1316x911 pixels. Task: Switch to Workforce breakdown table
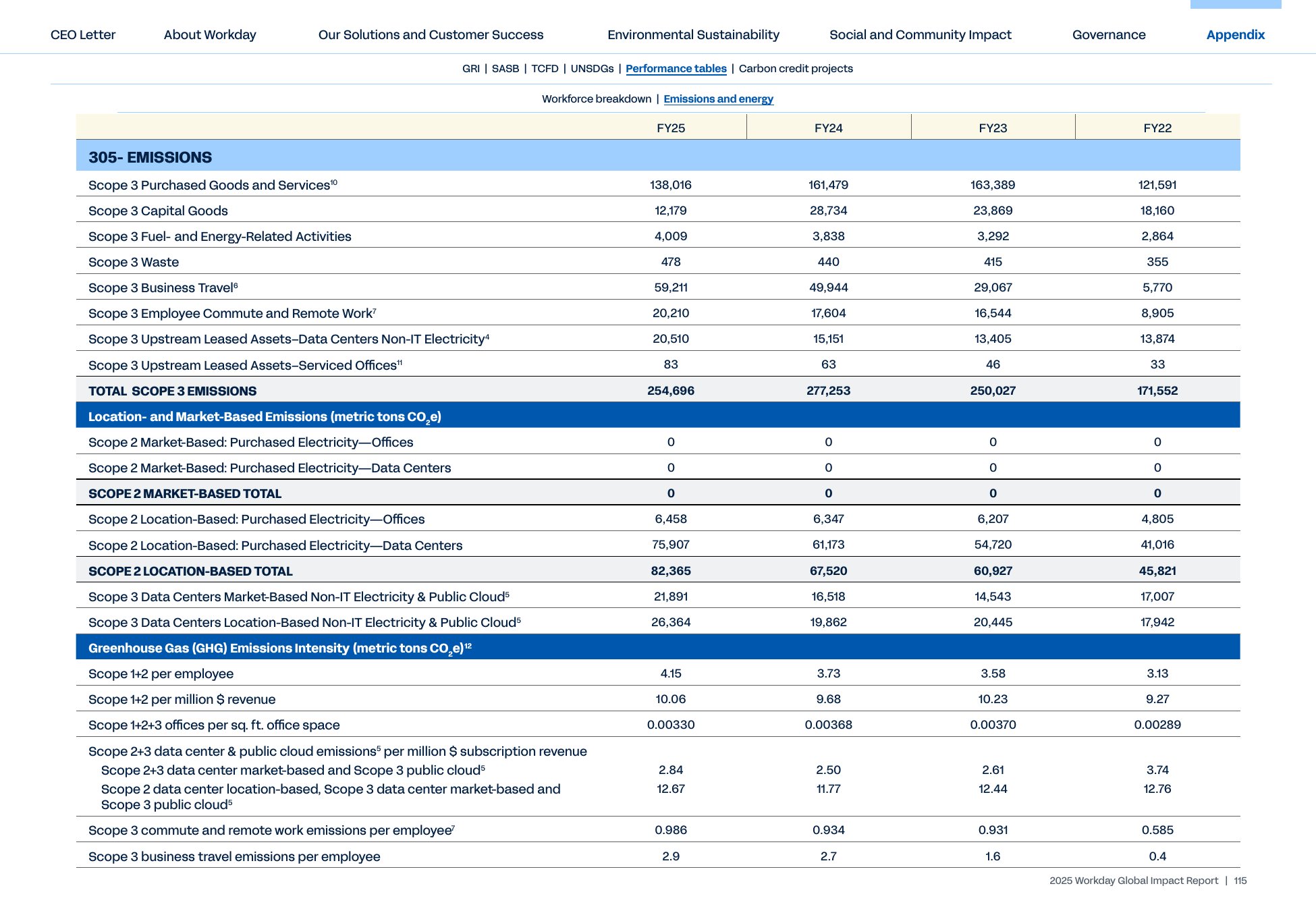pos(597,99)
